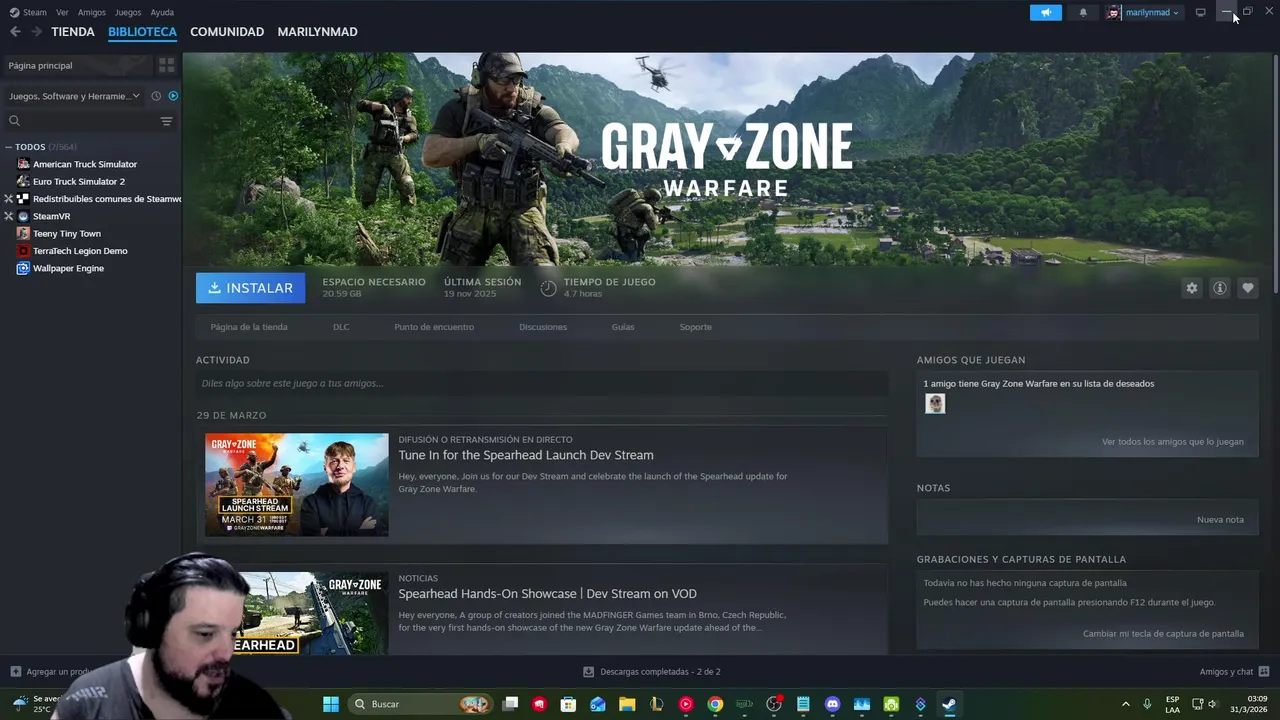Open the DLC tab
This screenshot has width=1280, height=720.
pyautogui.click(x=341, y=327)
